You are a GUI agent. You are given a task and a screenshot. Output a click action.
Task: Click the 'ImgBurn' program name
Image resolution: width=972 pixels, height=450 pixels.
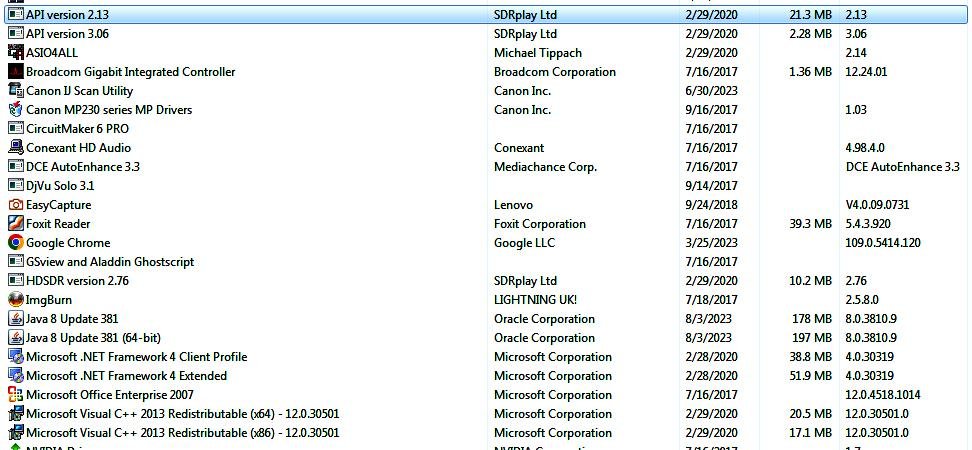click(49, 300)
